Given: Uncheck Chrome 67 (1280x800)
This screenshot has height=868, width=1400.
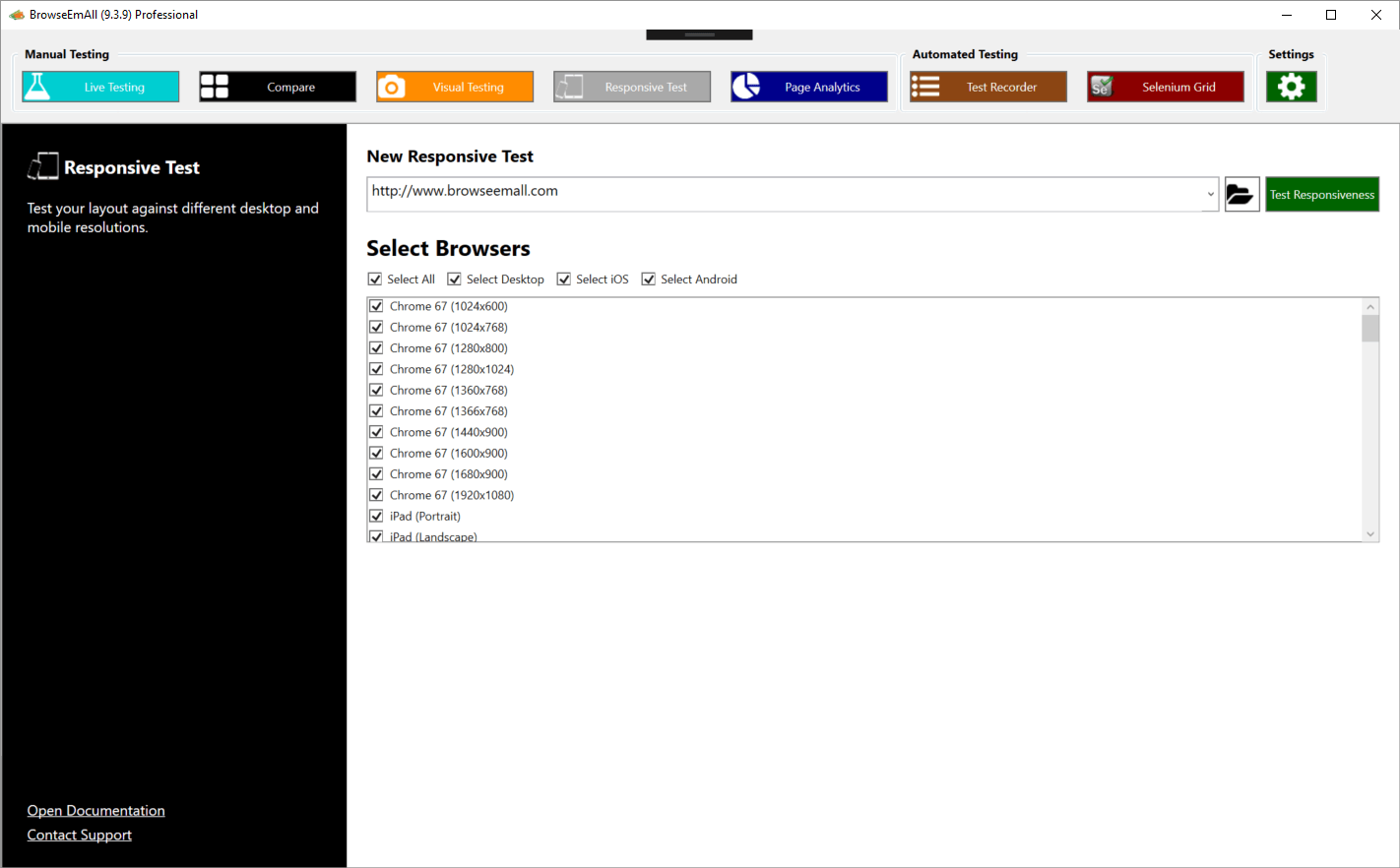Looking at the screenshot, I should tap(376, 348).
